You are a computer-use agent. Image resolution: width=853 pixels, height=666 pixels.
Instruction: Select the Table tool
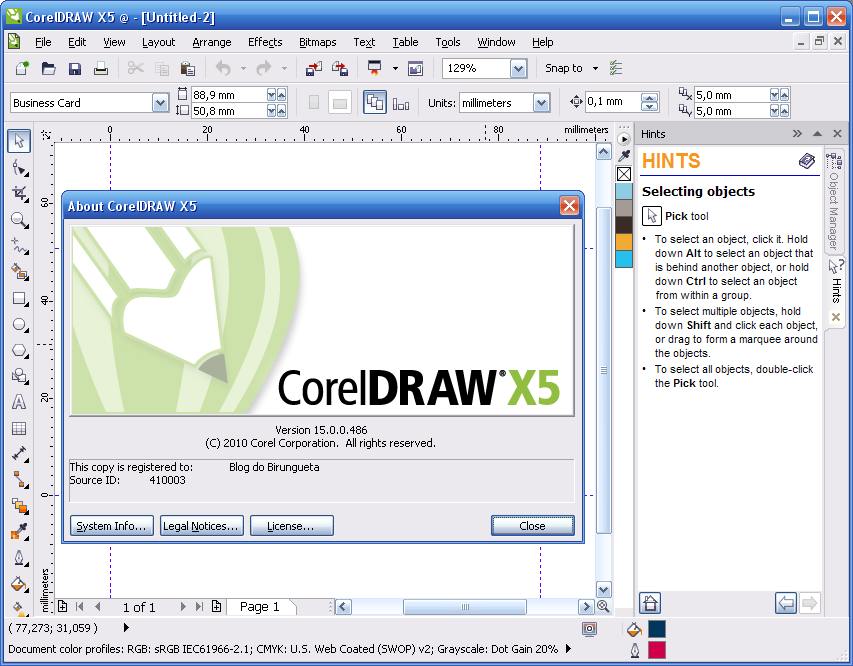(19, 428)
